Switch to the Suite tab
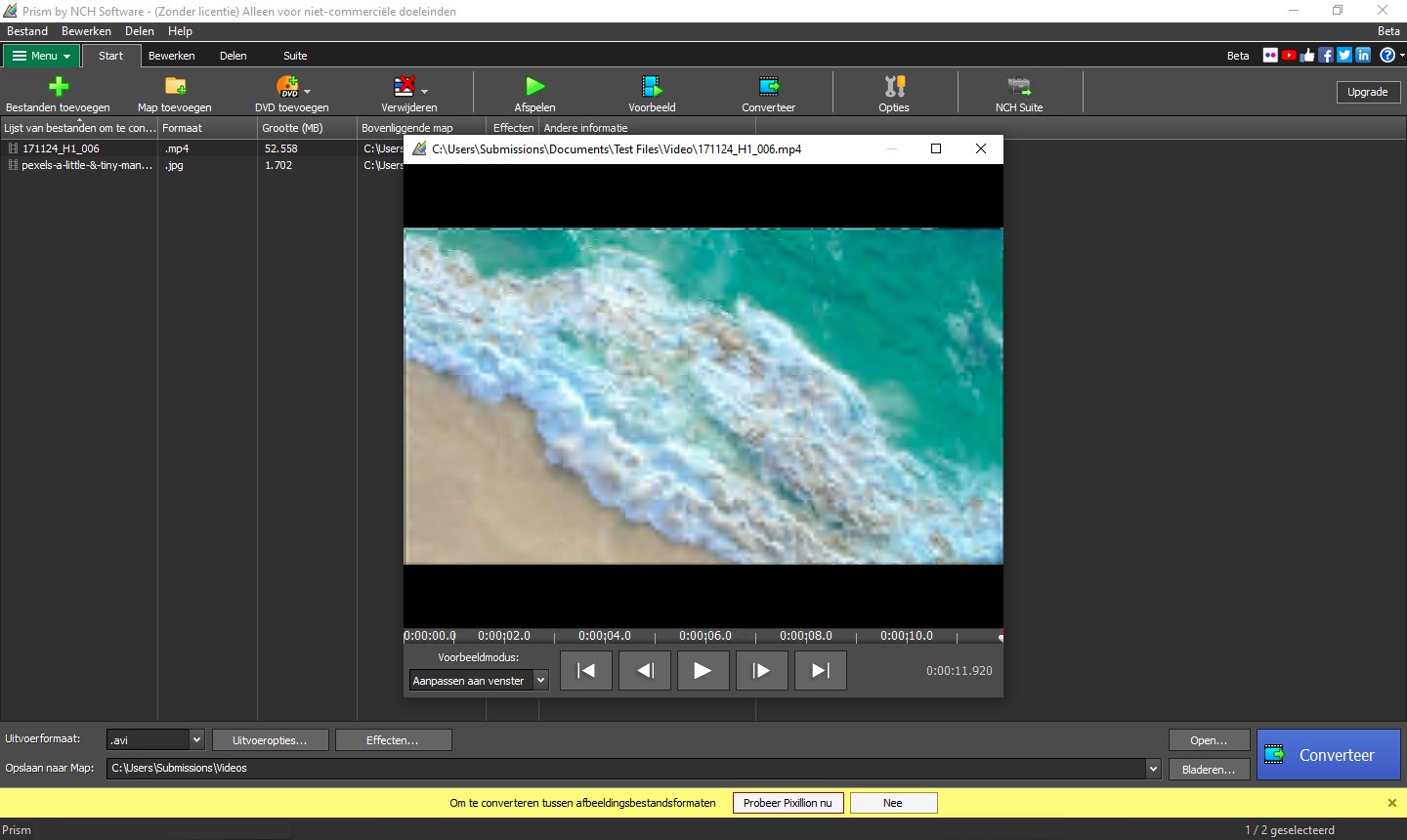 pos(295,56)
